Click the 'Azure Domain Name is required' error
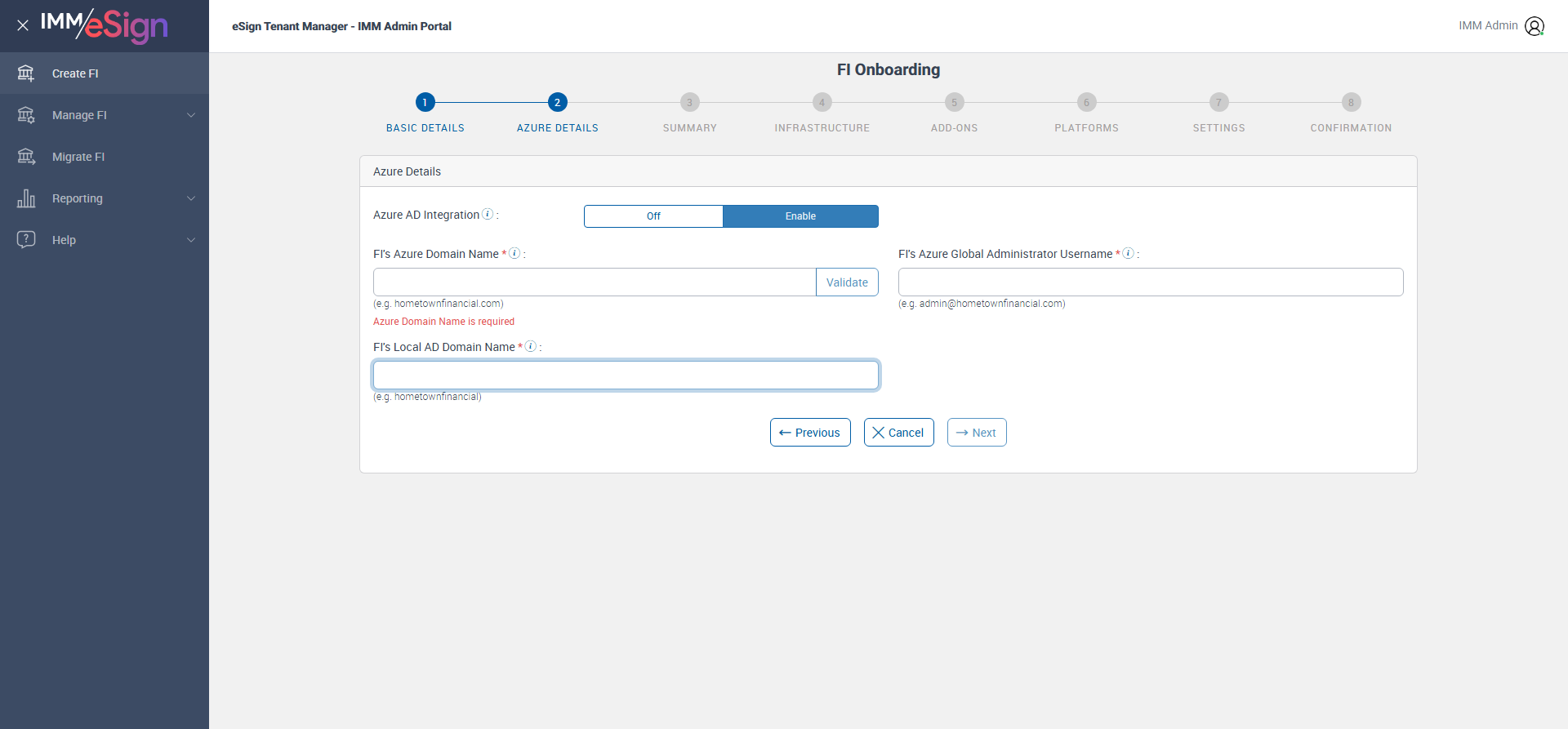 [x=443, y=322]
